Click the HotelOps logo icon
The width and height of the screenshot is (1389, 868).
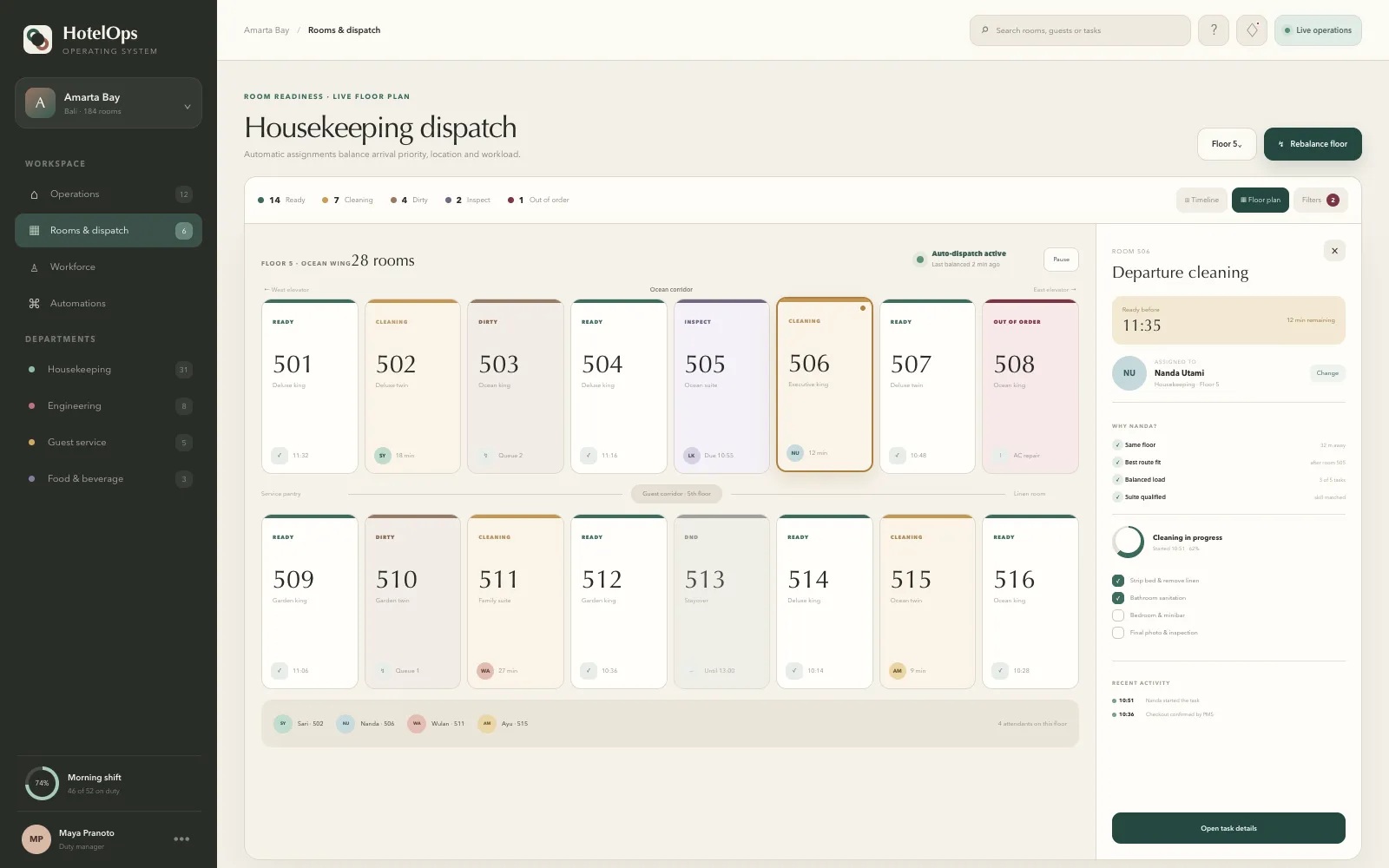pos(37,39)
